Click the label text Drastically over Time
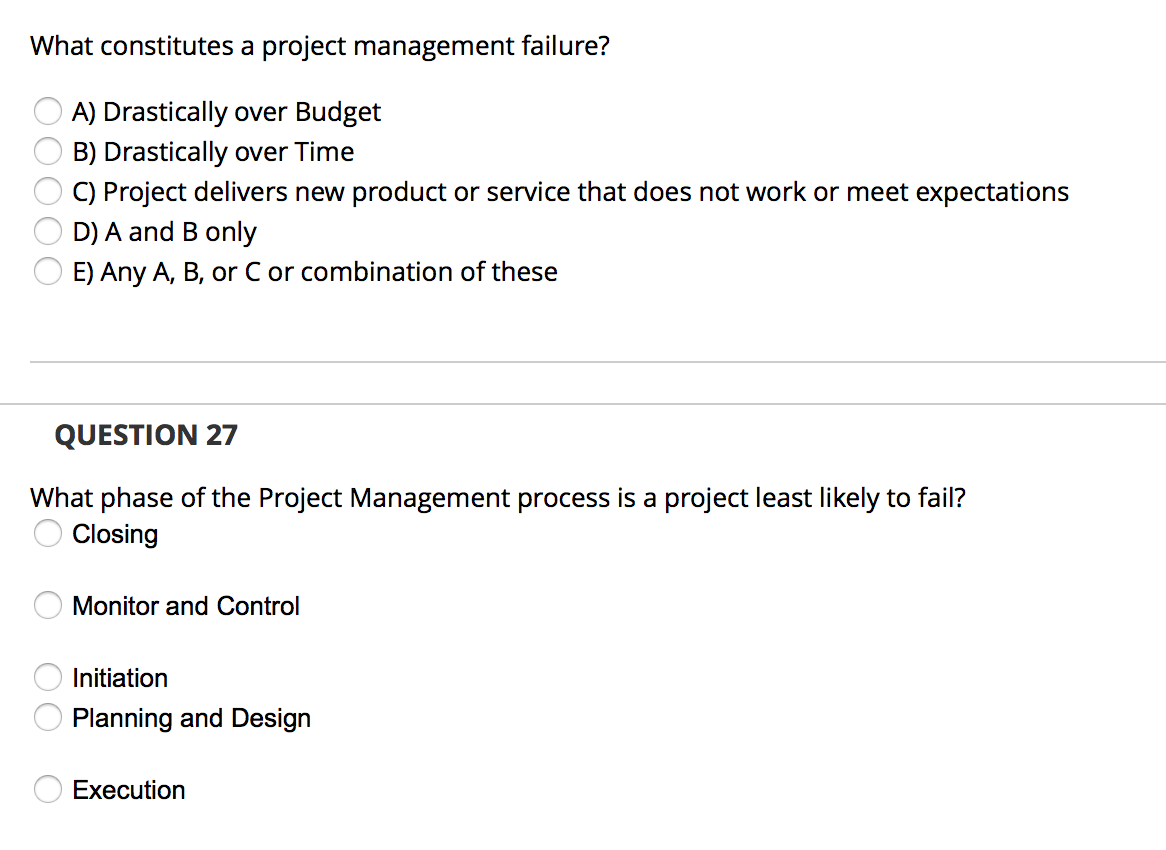Screen dimensions: 1166x850 pos(214,151)
